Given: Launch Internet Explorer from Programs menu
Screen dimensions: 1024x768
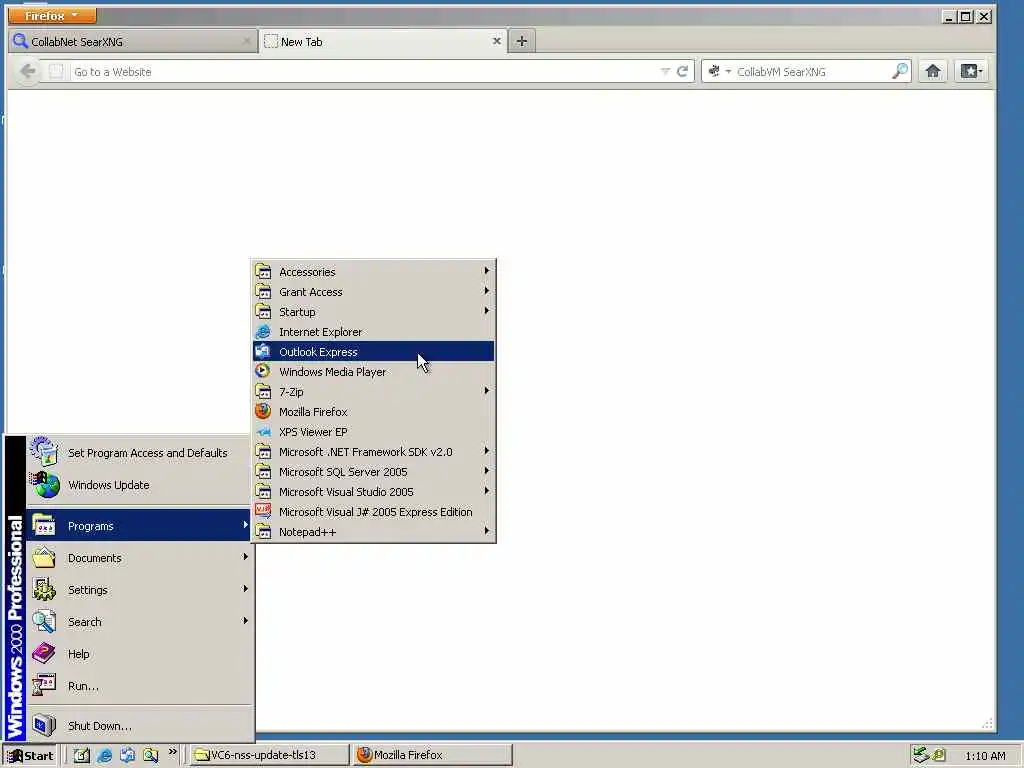Looking at the screenshot, I should 373,332.
